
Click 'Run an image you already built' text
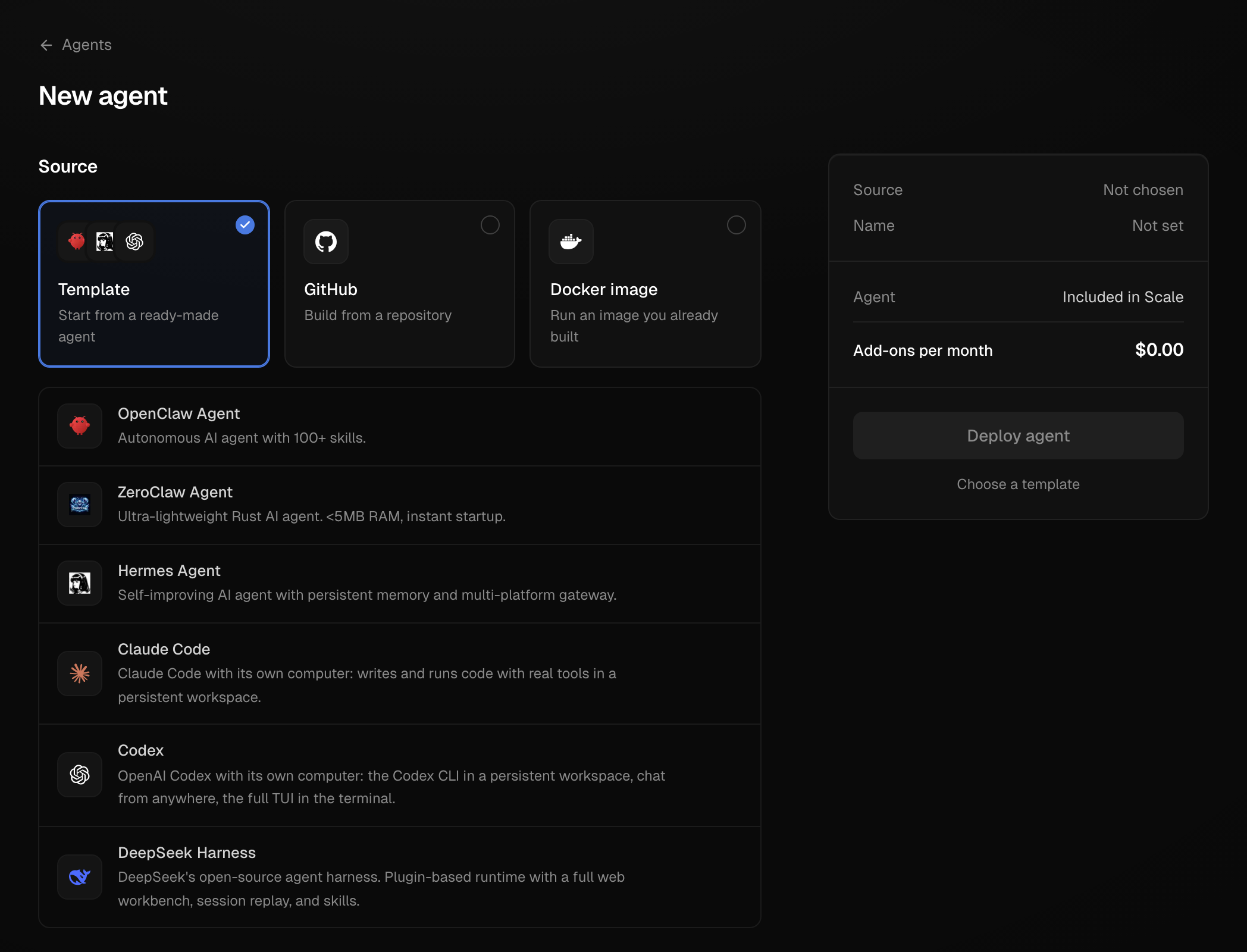tap(634, 326)
